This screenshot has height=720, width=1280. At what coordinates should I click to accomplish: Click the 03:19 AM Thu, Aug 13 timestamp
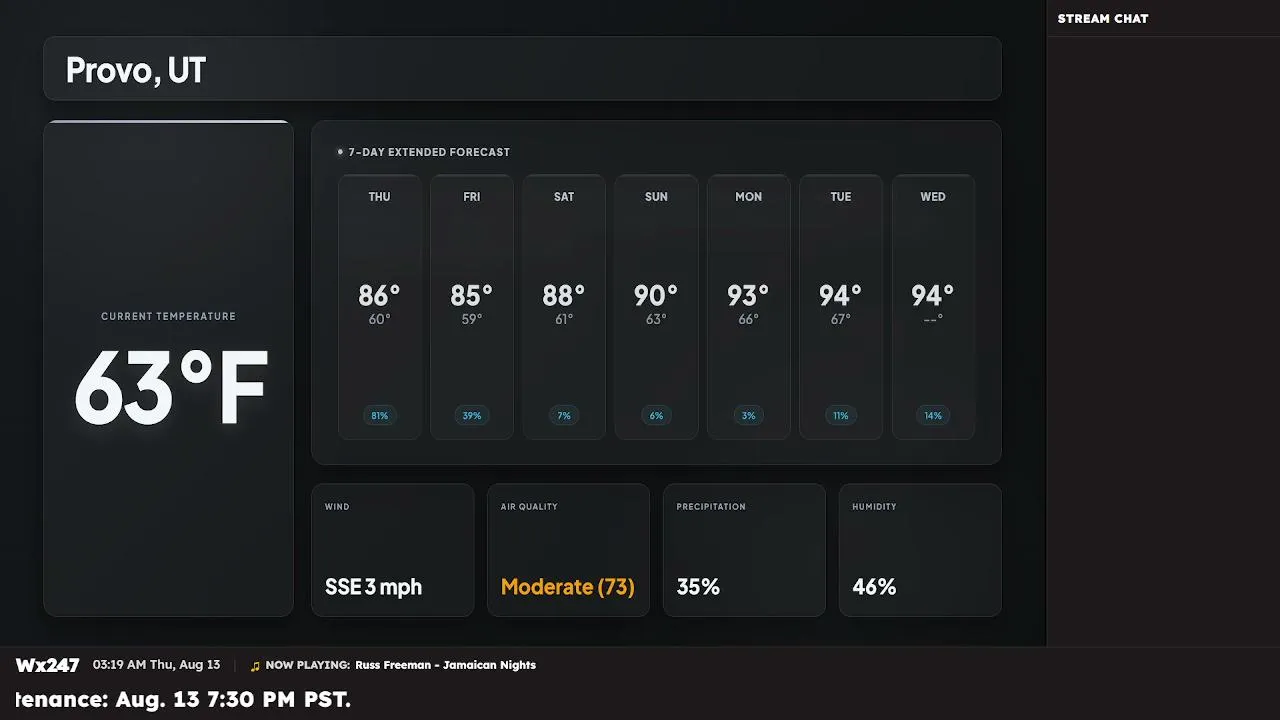pyautogui.click(x=156, y=665)
